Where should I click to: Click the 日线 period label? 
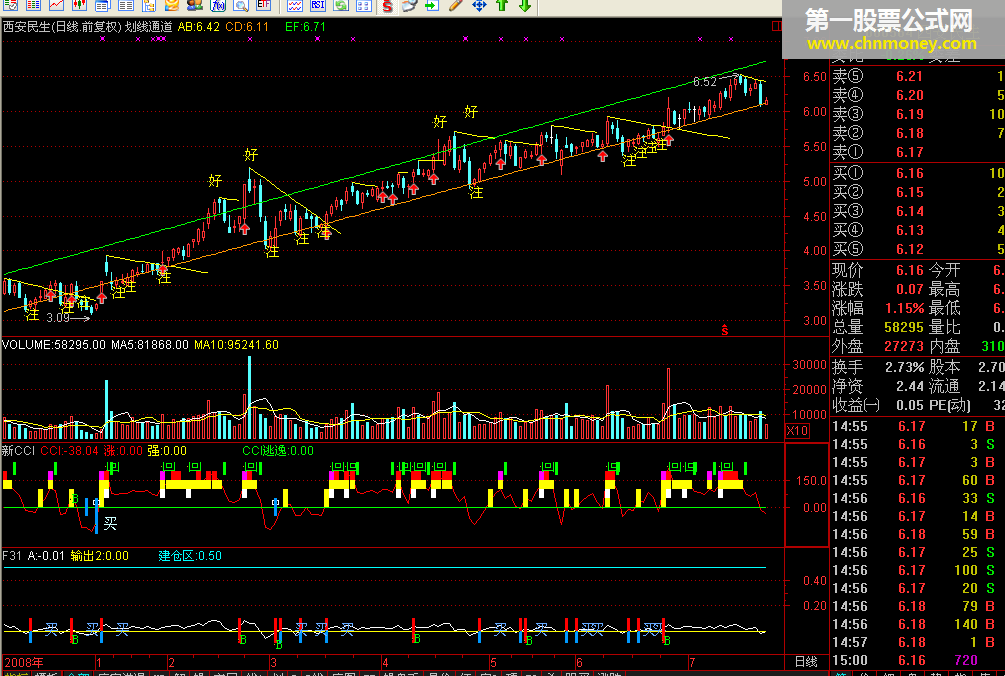click(x=806, y=661)
